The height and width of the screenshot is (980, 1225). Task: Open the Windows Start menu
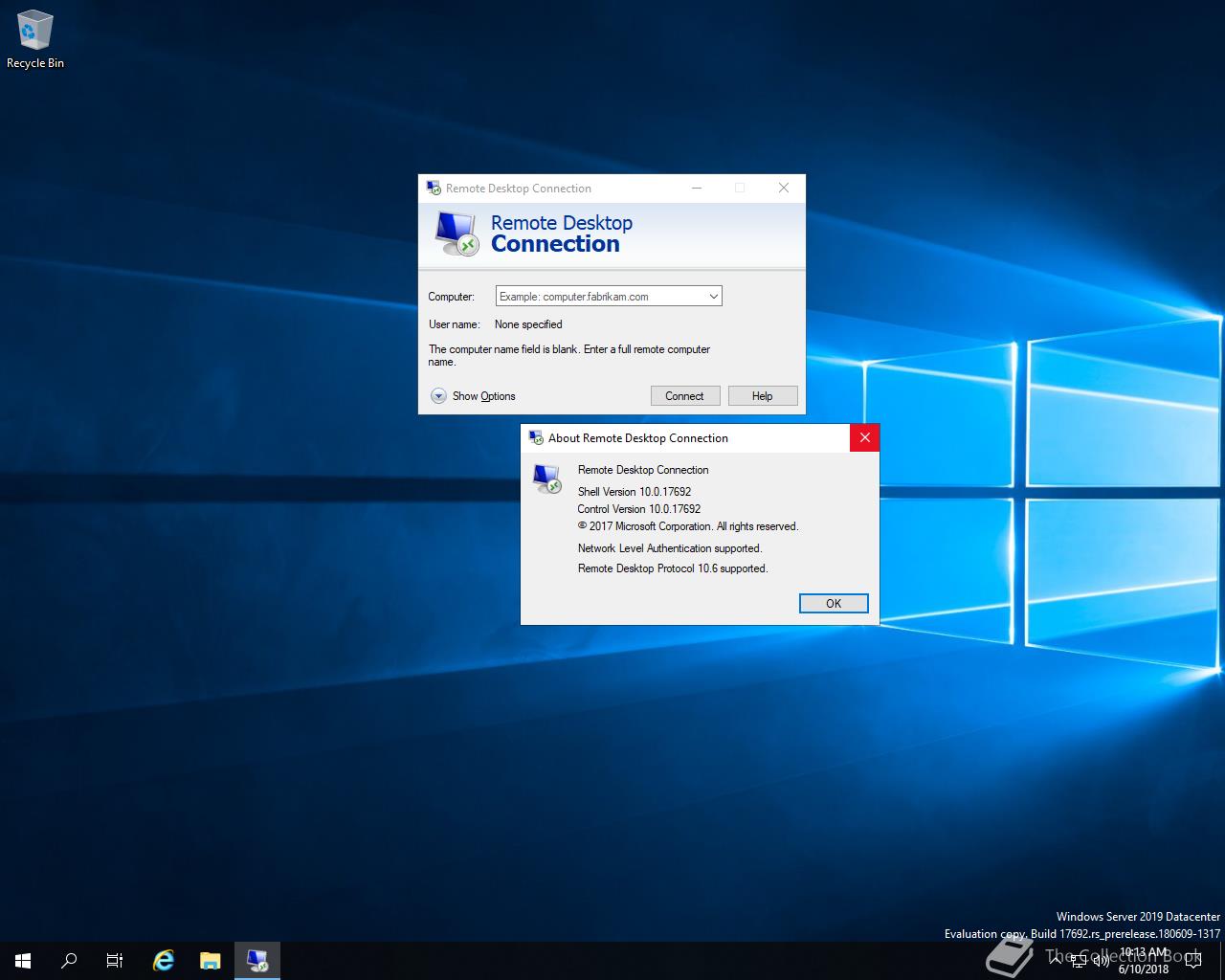[x=23, y=960]
